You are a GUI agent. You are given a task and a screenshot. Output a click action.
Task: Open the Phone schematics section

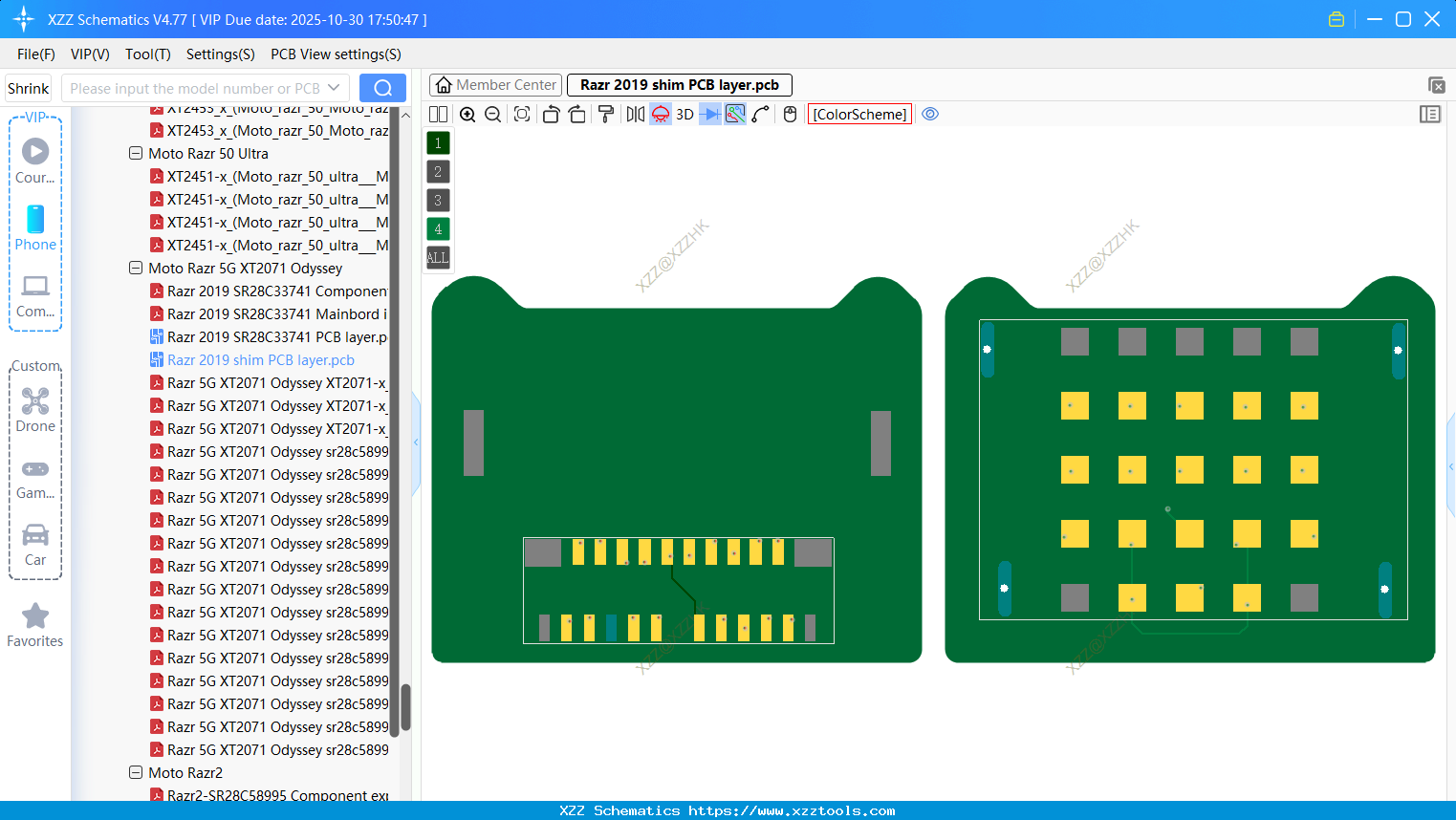click(x=35, y=229)
